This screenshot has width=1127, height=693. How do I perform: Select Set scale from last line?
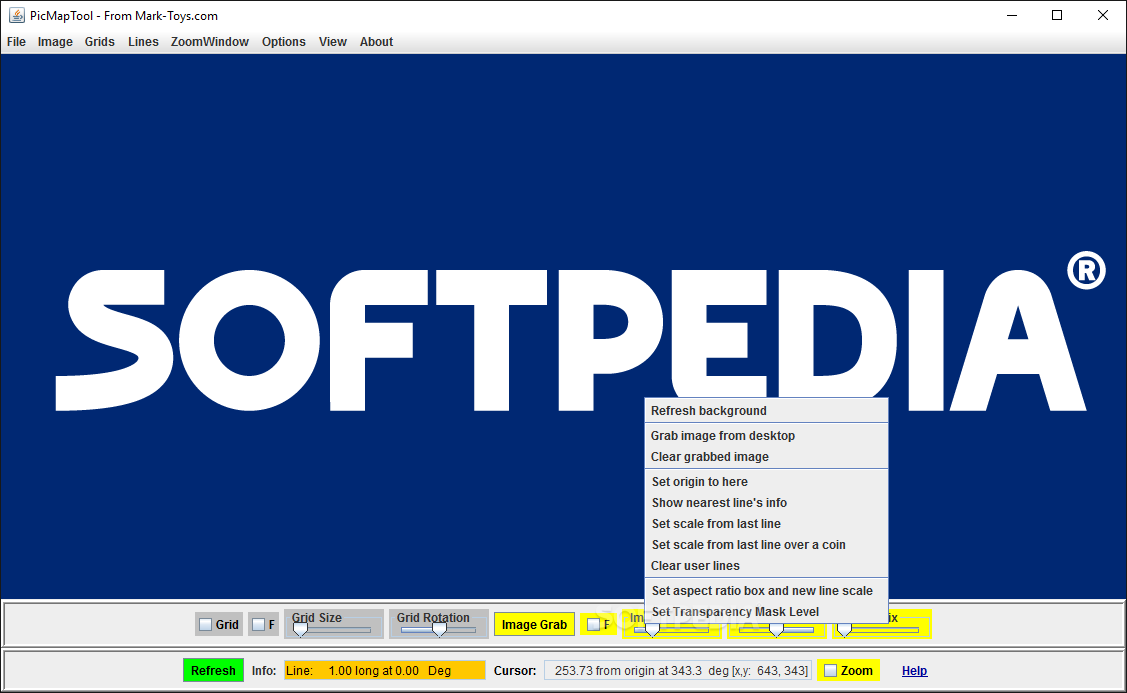(x=766, y=523)
